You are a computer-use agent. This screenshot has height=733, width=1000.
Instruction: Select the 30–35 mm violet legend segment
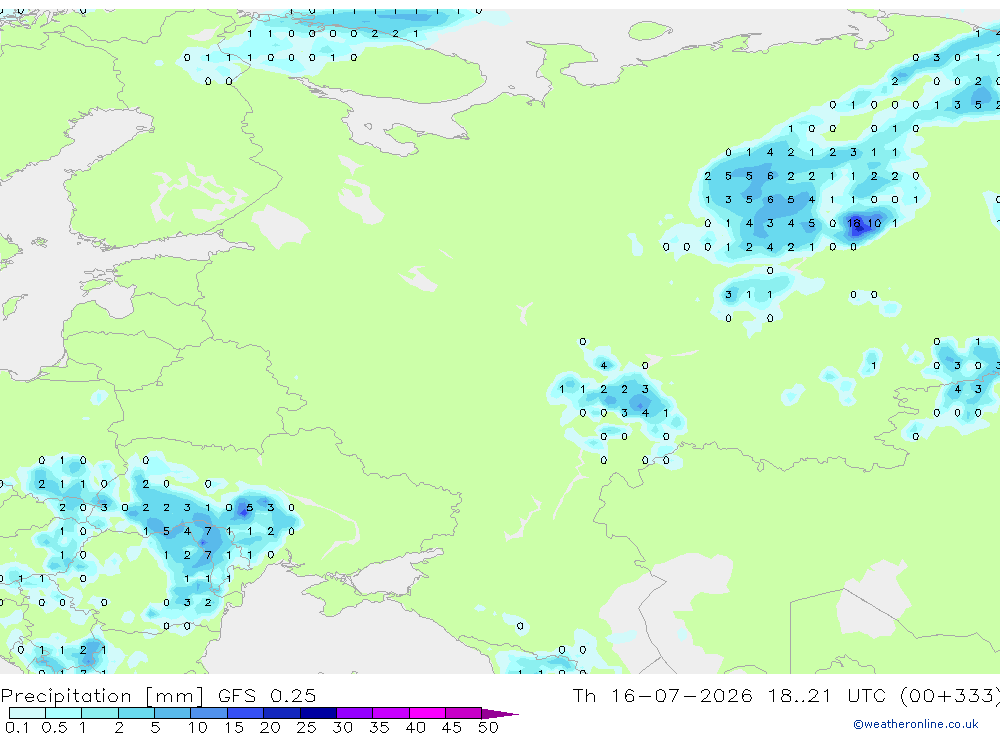[x=355, y=713]
